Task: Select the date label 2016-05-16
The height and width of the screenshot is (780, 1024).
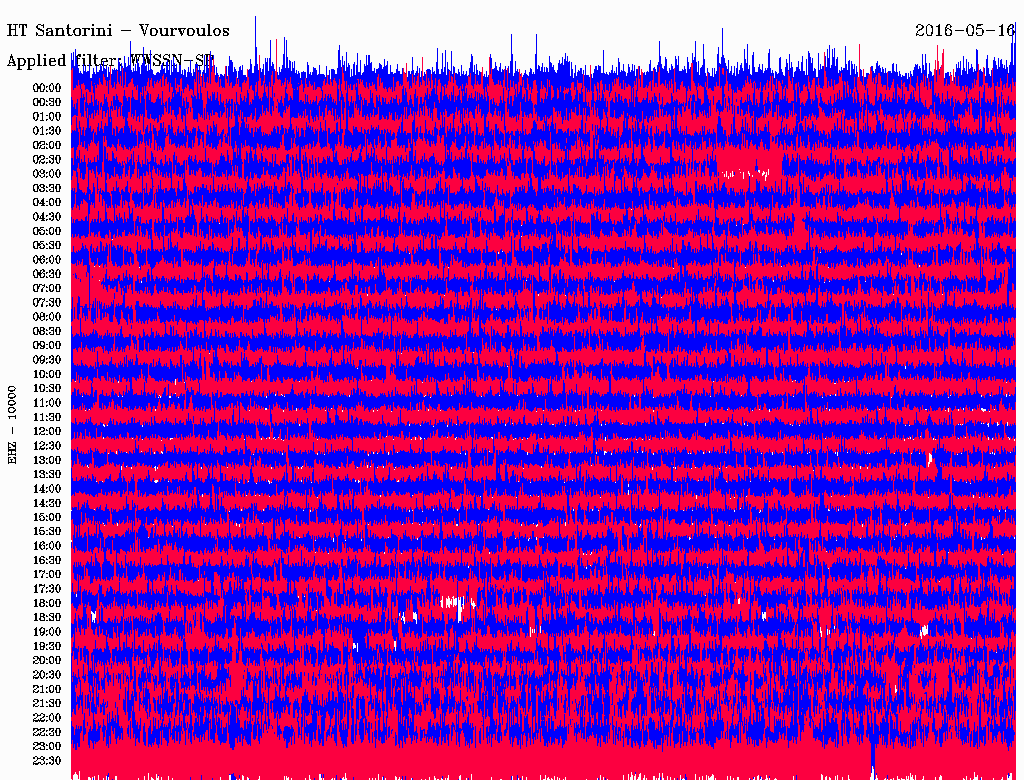Action: pyautogui.click(x=964, y=30)
